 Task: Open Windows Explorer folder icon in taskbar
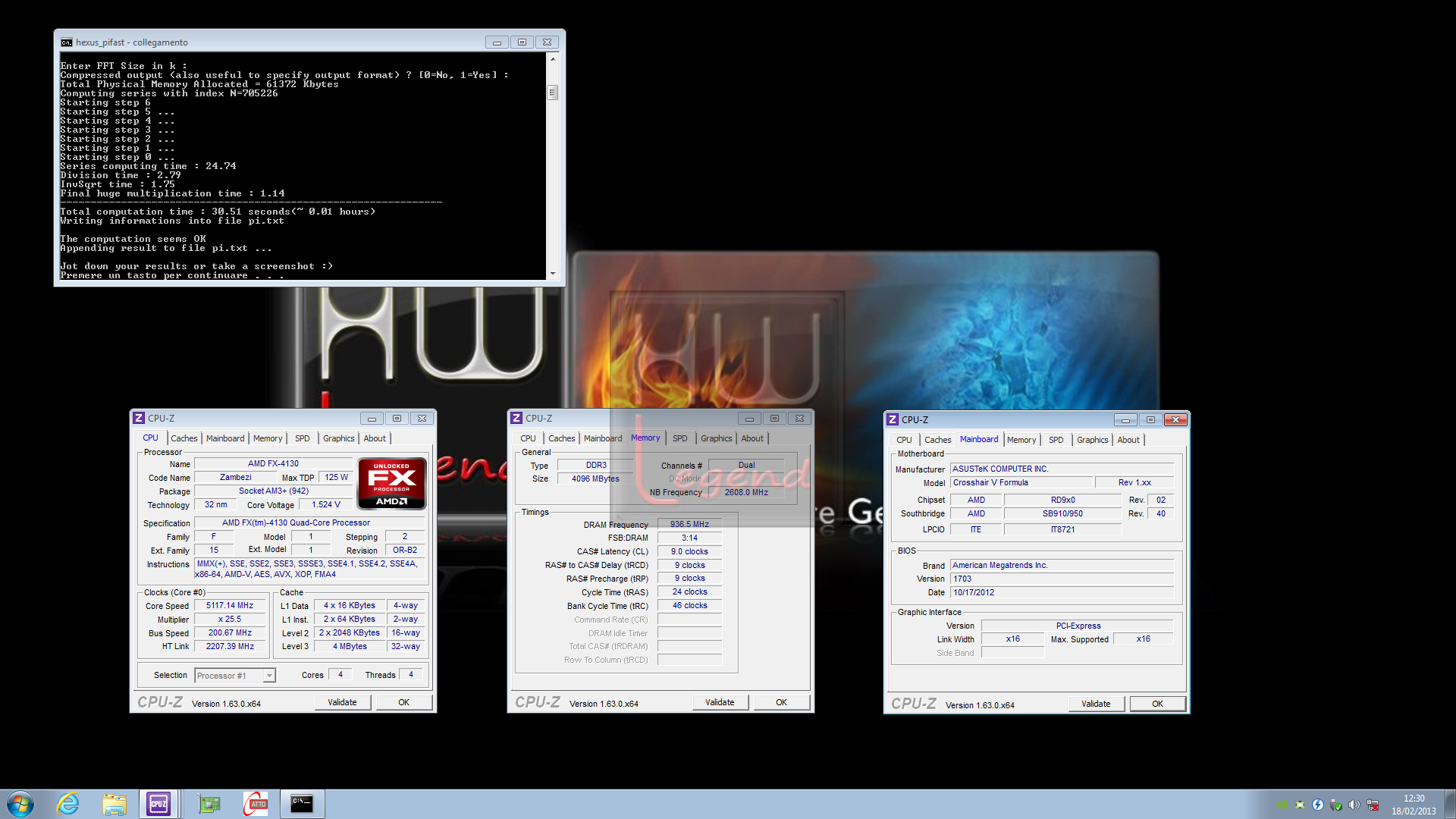(x=115, y=804)
